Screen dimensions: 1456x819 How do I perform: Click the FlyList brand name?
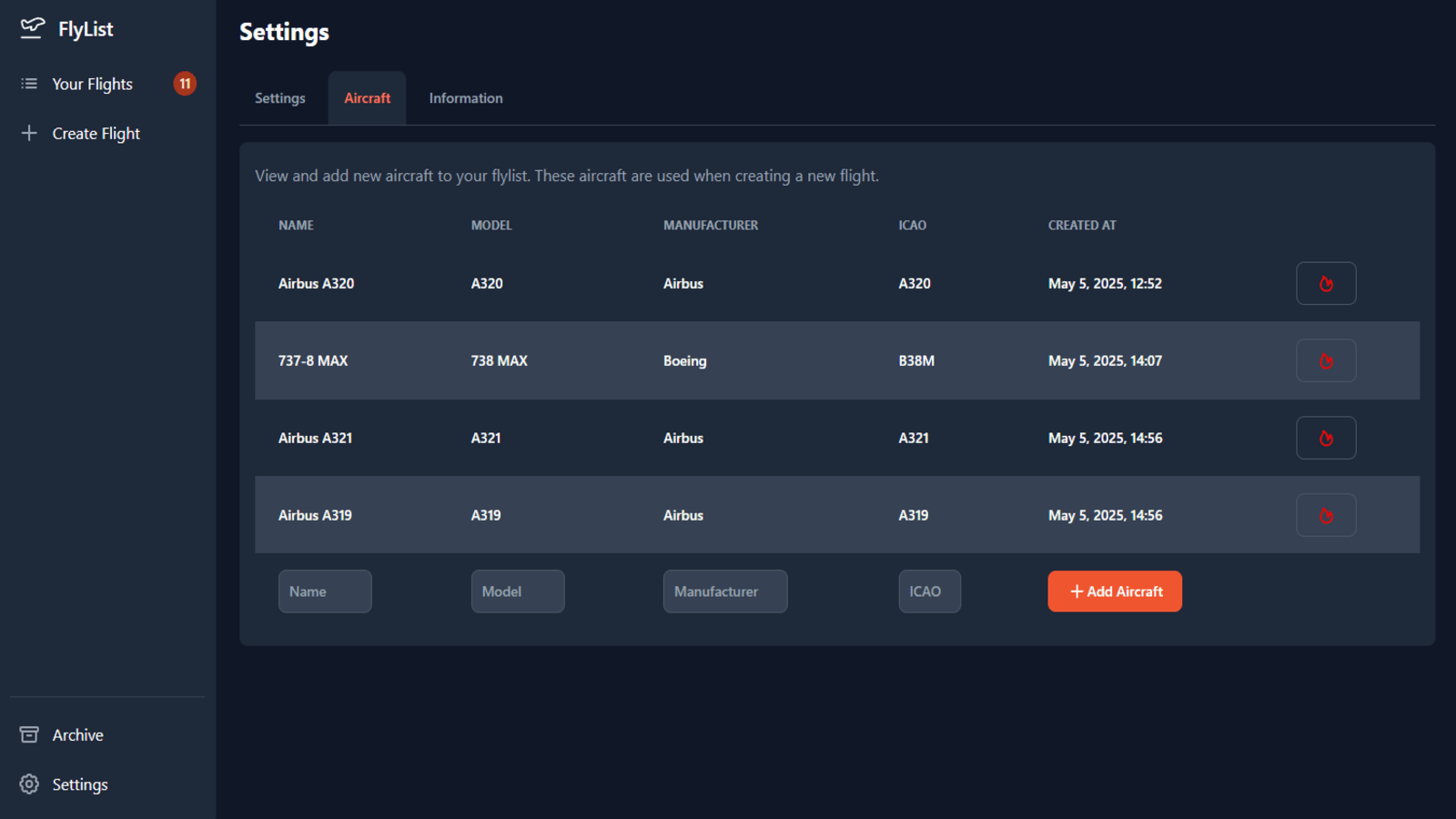click(86, 29)
